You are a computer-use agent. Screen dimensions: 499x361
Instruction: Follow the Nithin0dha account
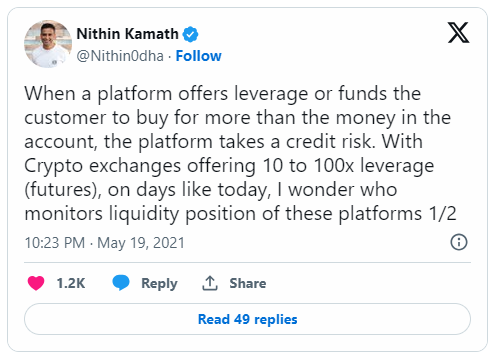point(198,56)
